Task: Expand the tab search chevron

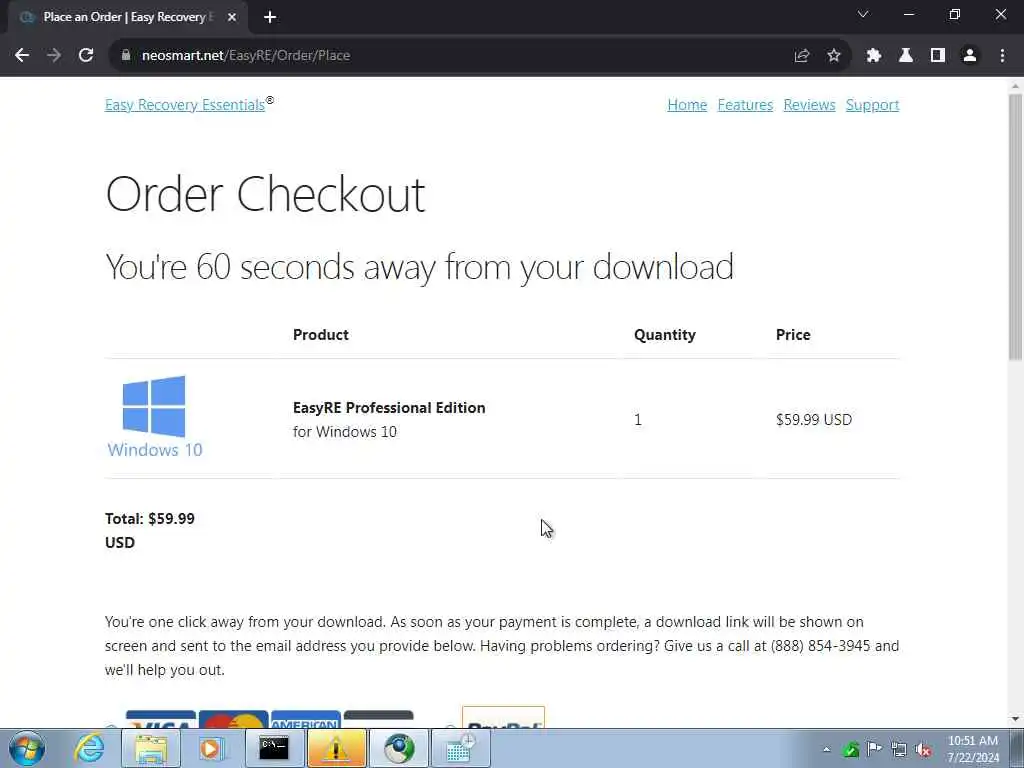Action: 863,14
